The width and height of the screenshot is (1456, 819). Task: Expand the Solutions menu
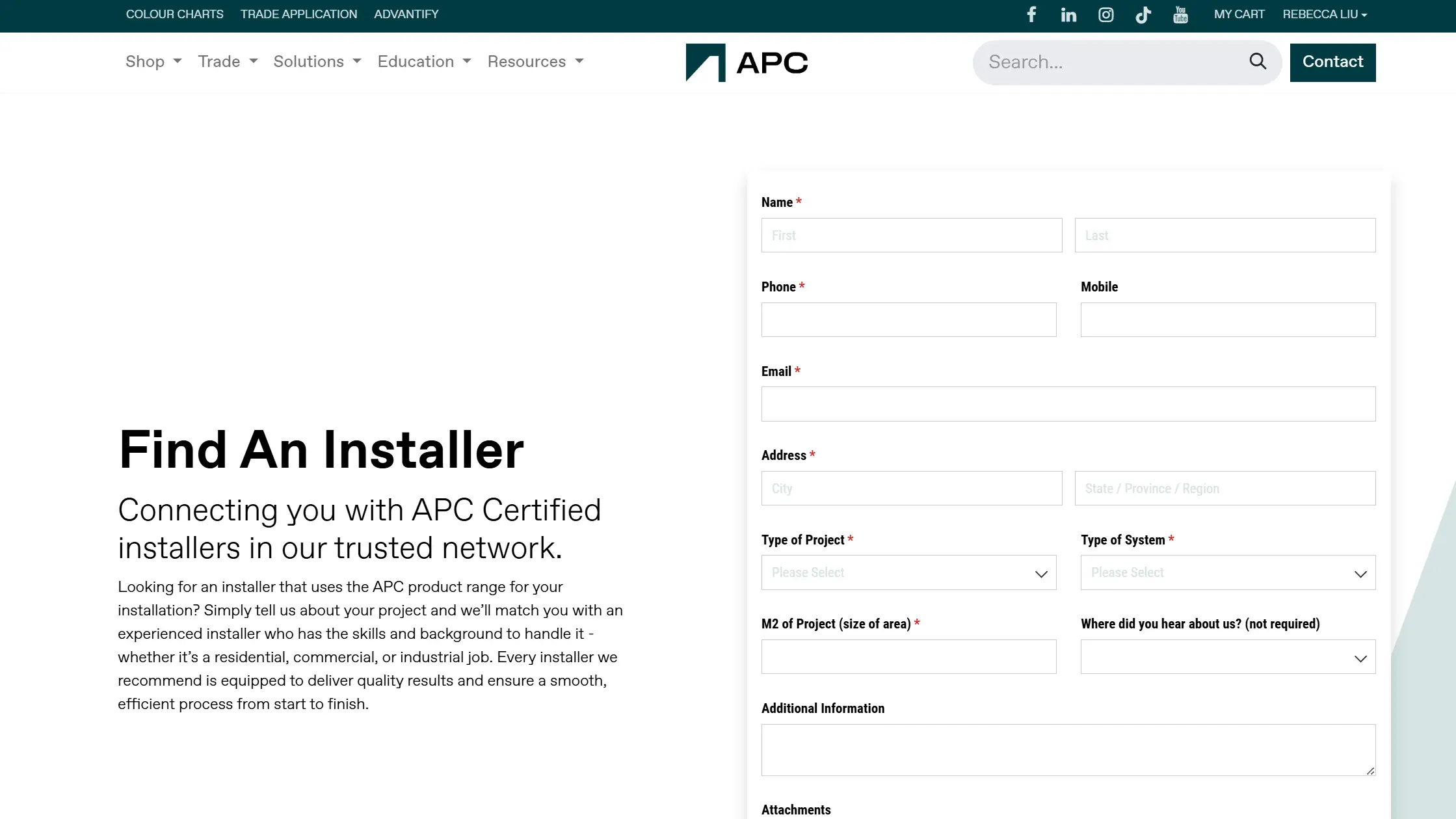click(x=317, y=61)
